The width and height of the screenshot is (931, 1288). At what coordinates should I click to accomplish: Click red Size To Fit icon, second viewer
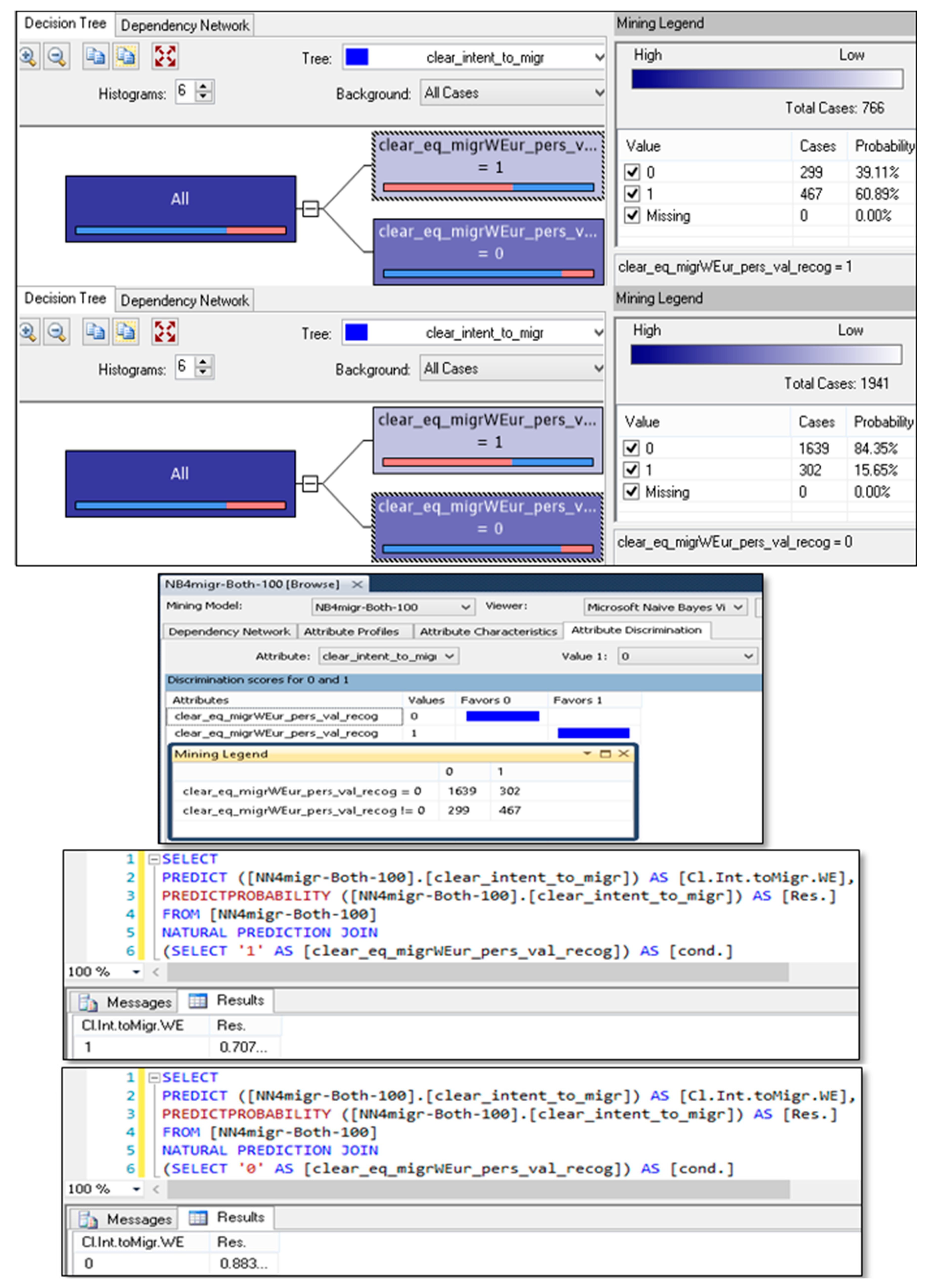tap(165, 332)
